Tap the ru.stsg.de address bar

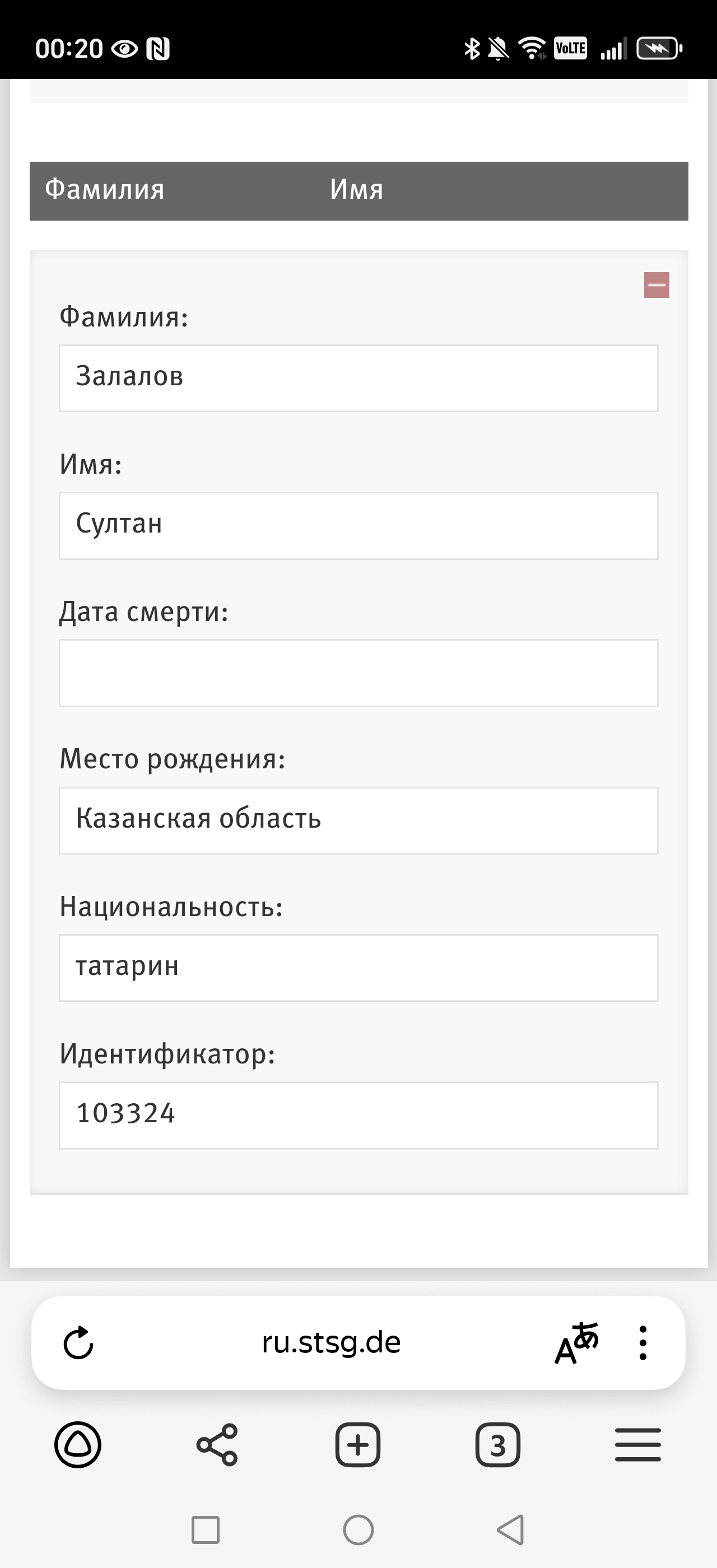click(x=331, y=1342)
